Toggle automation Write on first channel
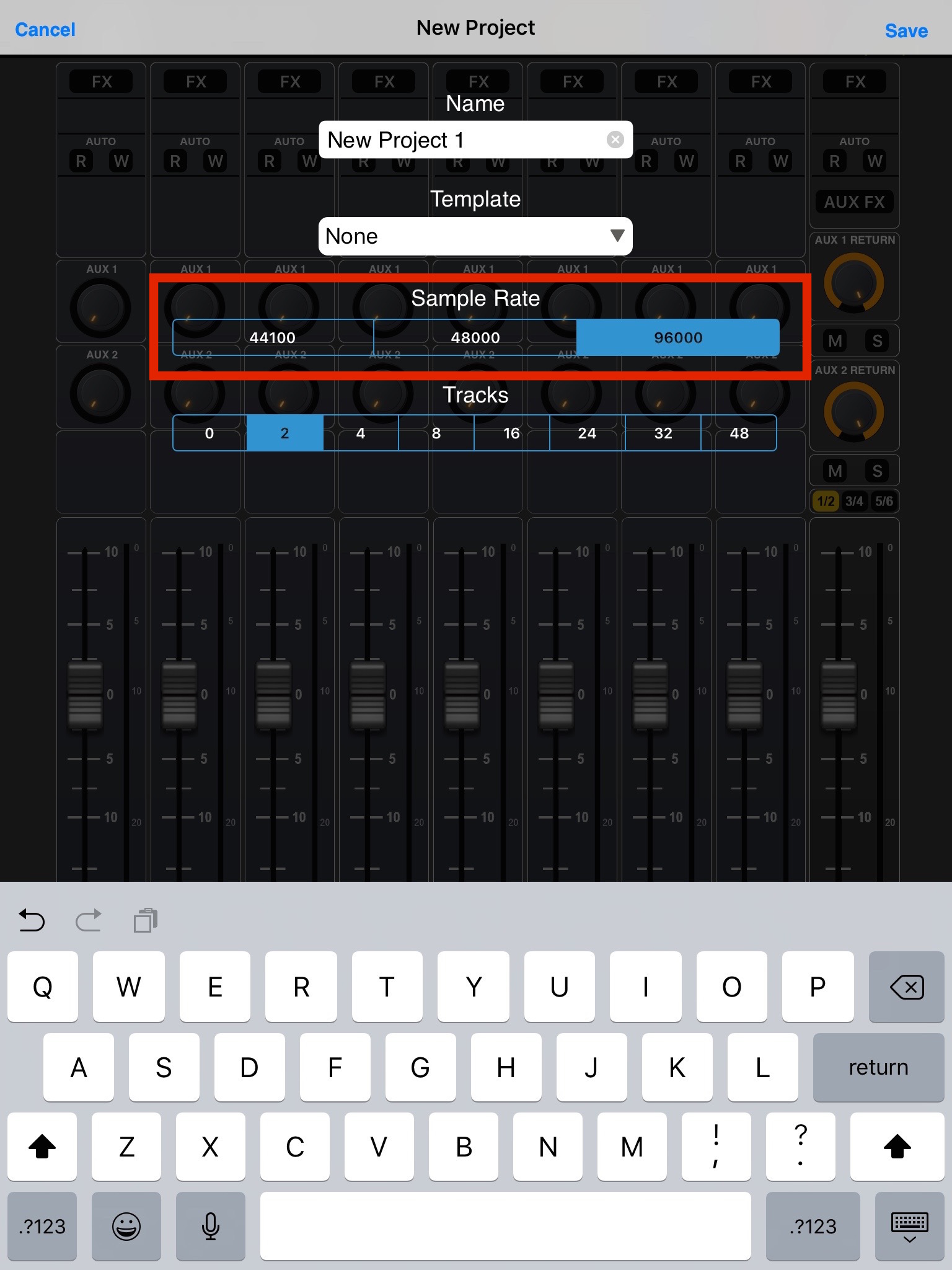Viewport: 952px width, 1270px height. (x=121, y=161)
